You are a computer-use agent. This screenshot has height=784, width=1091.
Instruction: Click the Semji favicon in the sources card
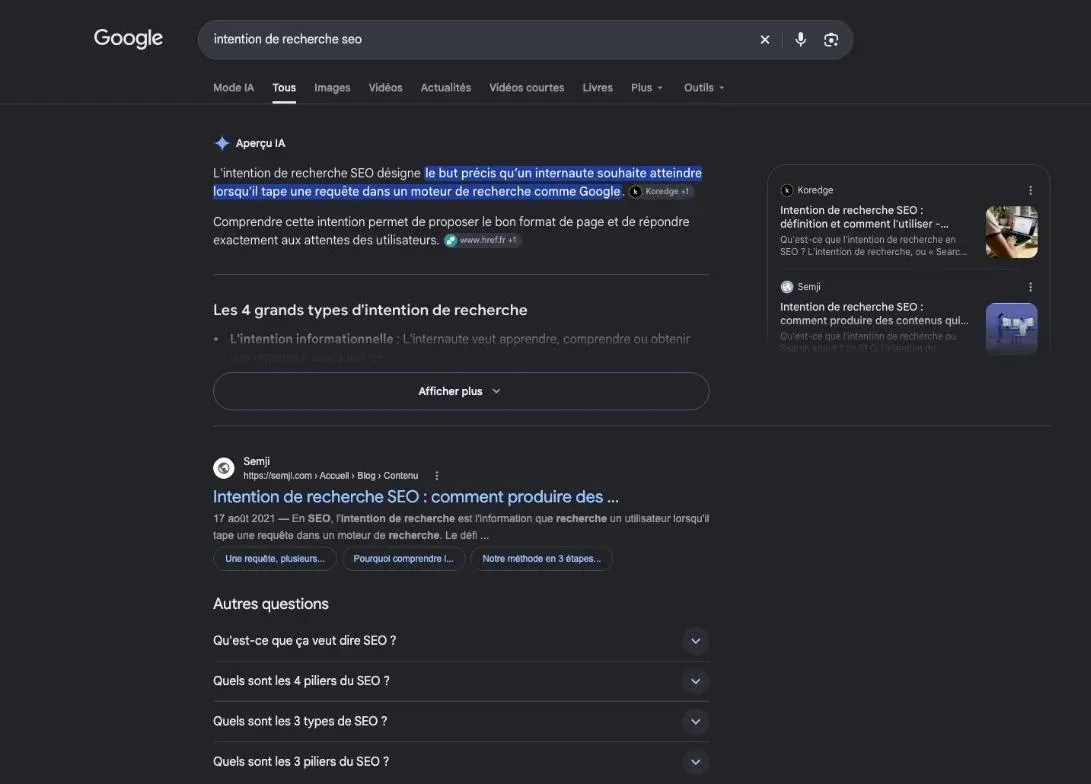click(787, 287)
